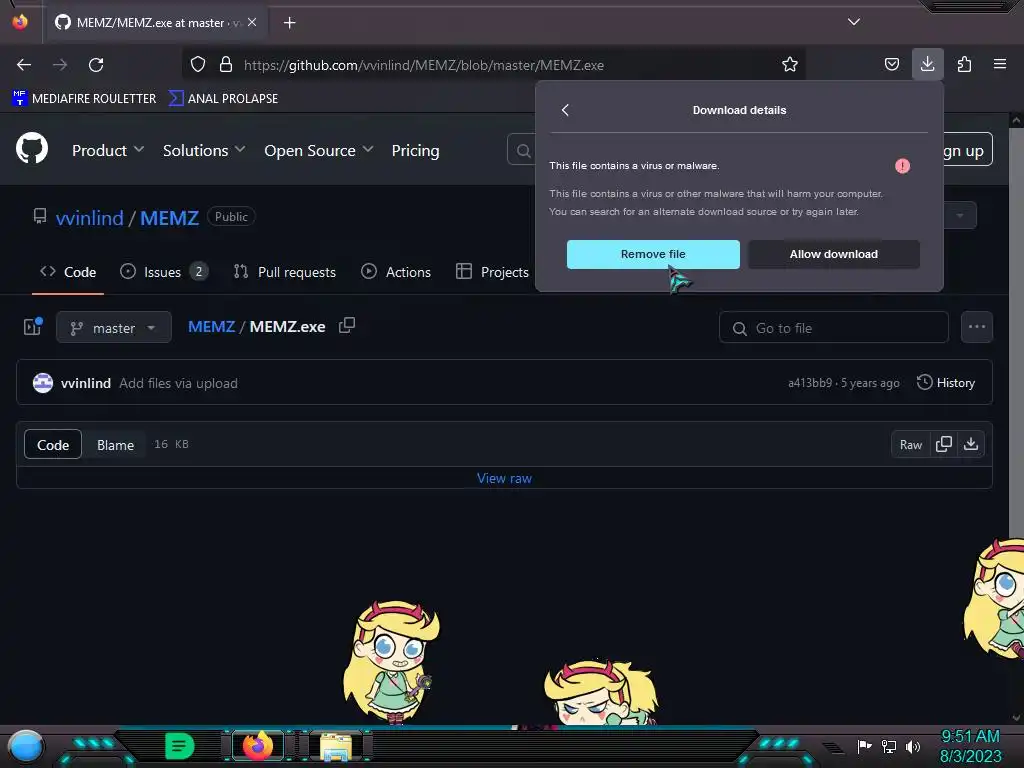Select the Issues tab

[x=164, y=272]
